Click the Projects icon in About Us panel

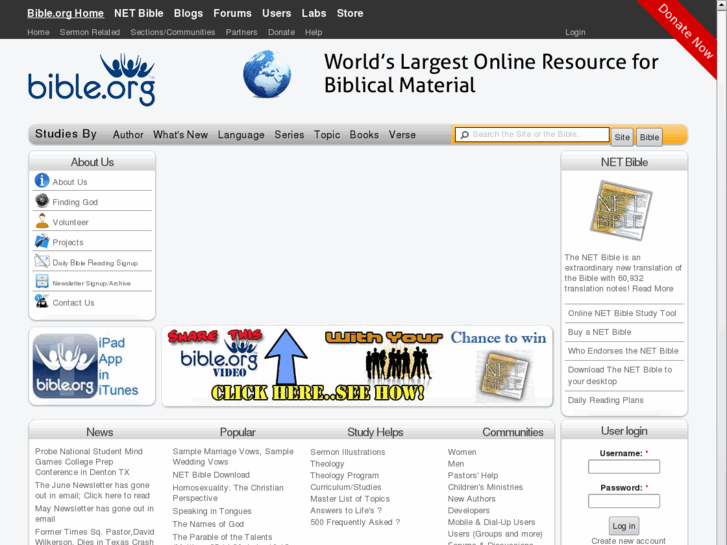click(42, 241)
